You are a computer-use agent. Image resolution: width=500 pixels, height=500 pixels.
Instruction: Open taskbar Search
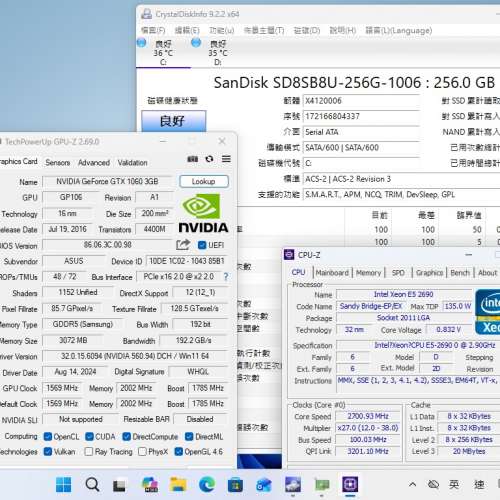(92, 485)
